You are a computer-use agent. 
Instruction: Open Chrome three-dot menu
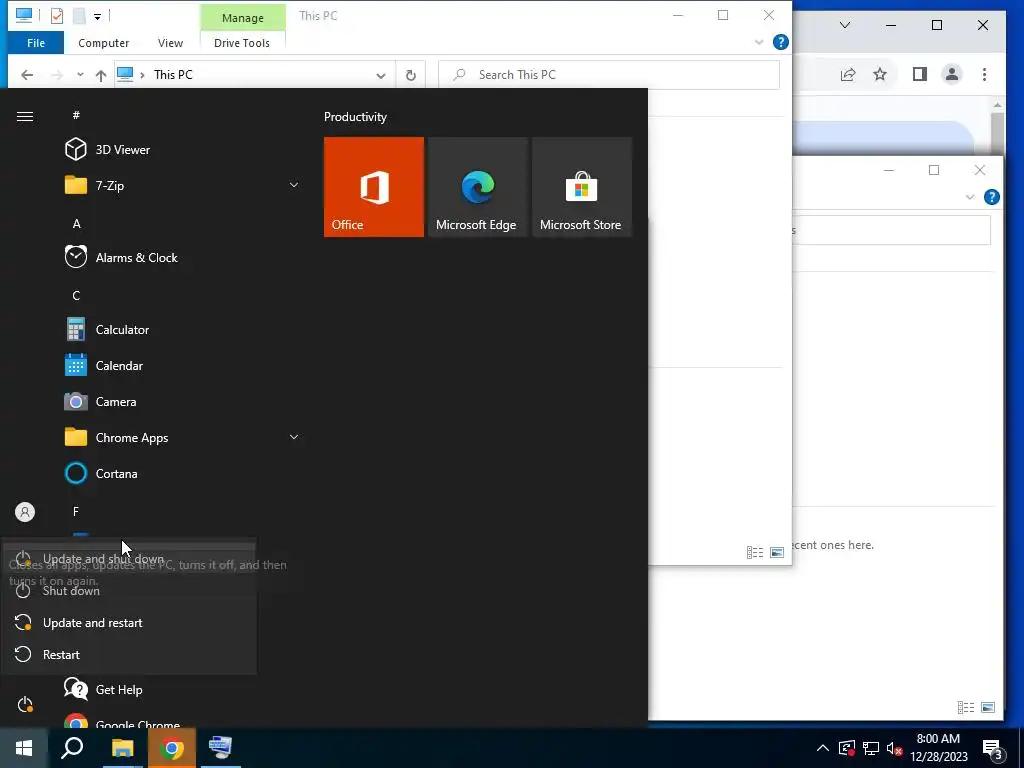tap(984, 74)
